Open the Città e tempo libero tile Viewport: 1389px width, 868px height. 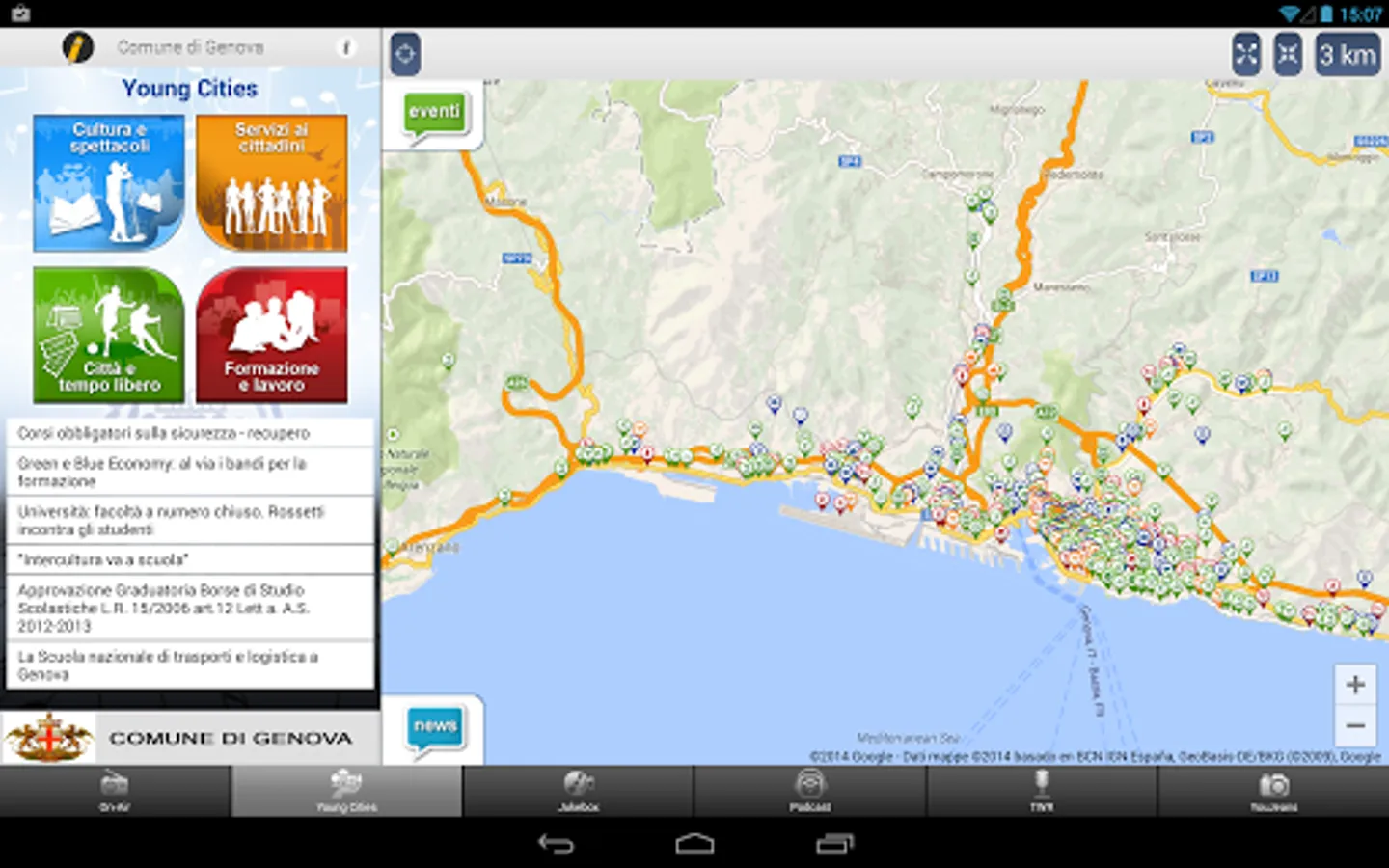[x=109, y=335]
